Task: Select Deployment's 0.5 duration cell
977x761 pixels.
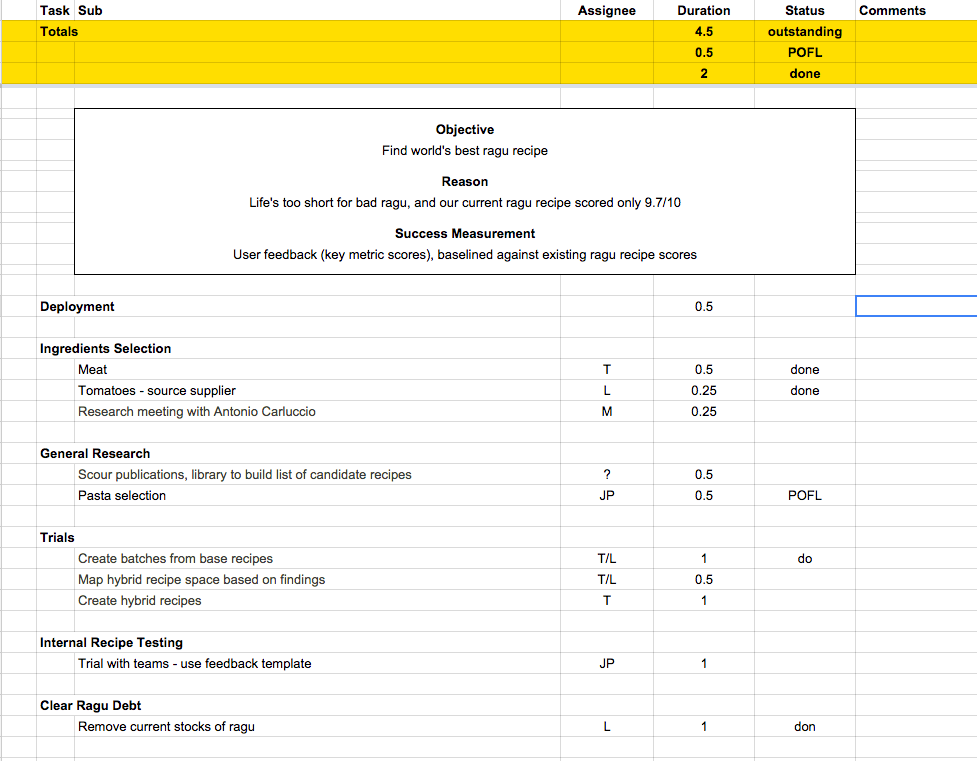Action: coord(703,307)
